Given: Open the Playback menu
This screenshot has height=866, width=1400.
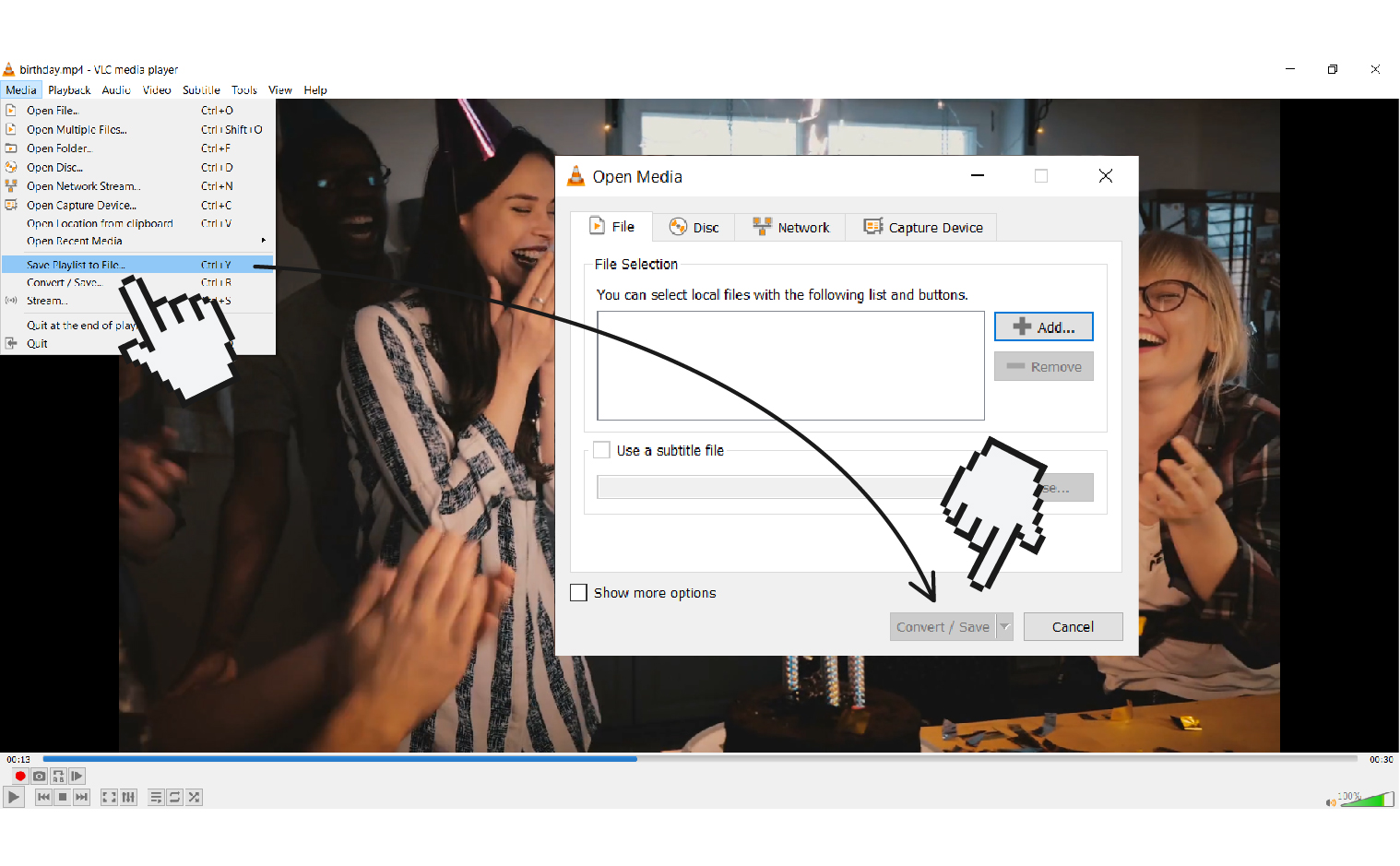Looking at the screenshot, I should pyautogui.click(x=69, y=90).
